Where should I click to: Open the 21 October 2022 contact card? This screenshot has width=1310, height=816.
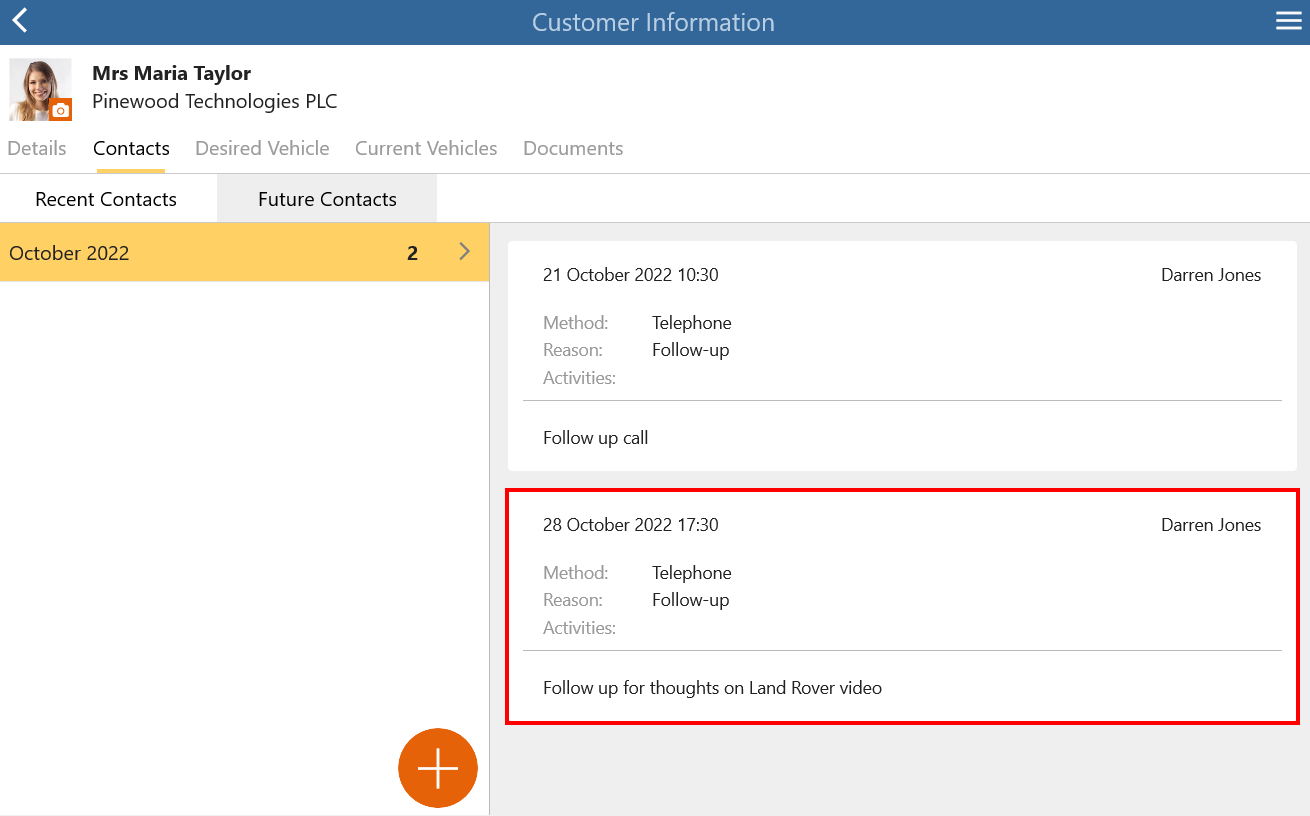click(902, 356)
